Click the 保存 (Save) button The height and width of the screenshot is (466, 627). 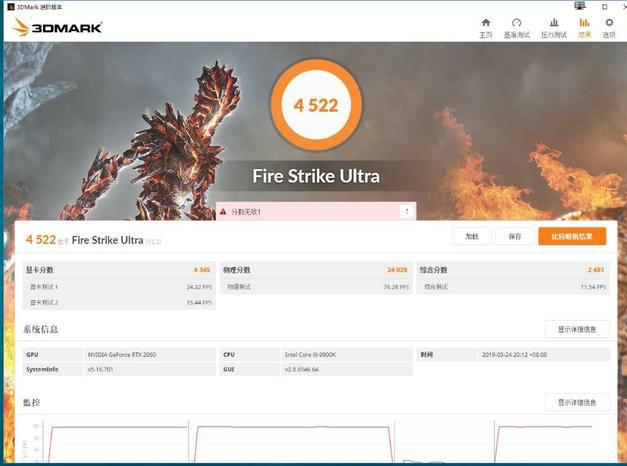(x=515, y=236)
